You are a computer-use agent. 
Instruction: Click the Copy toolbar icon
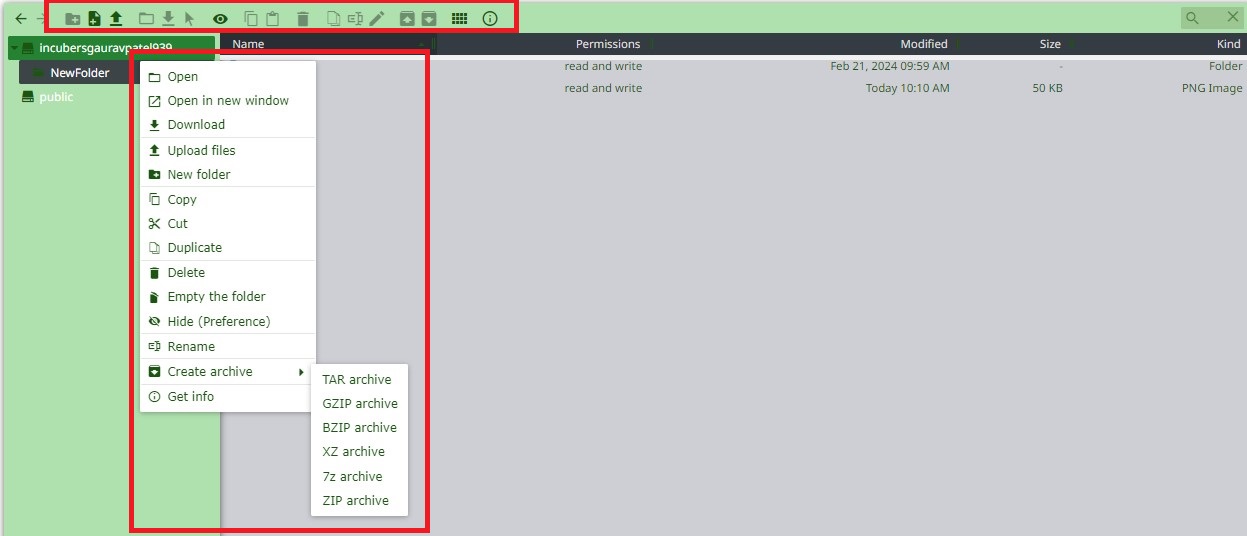coord(251,18)
